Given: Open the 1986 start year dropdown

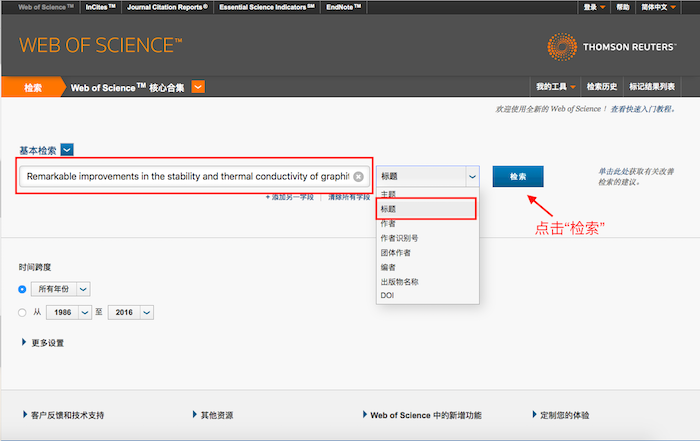Looking at the screenshot, I should point(69,312).
